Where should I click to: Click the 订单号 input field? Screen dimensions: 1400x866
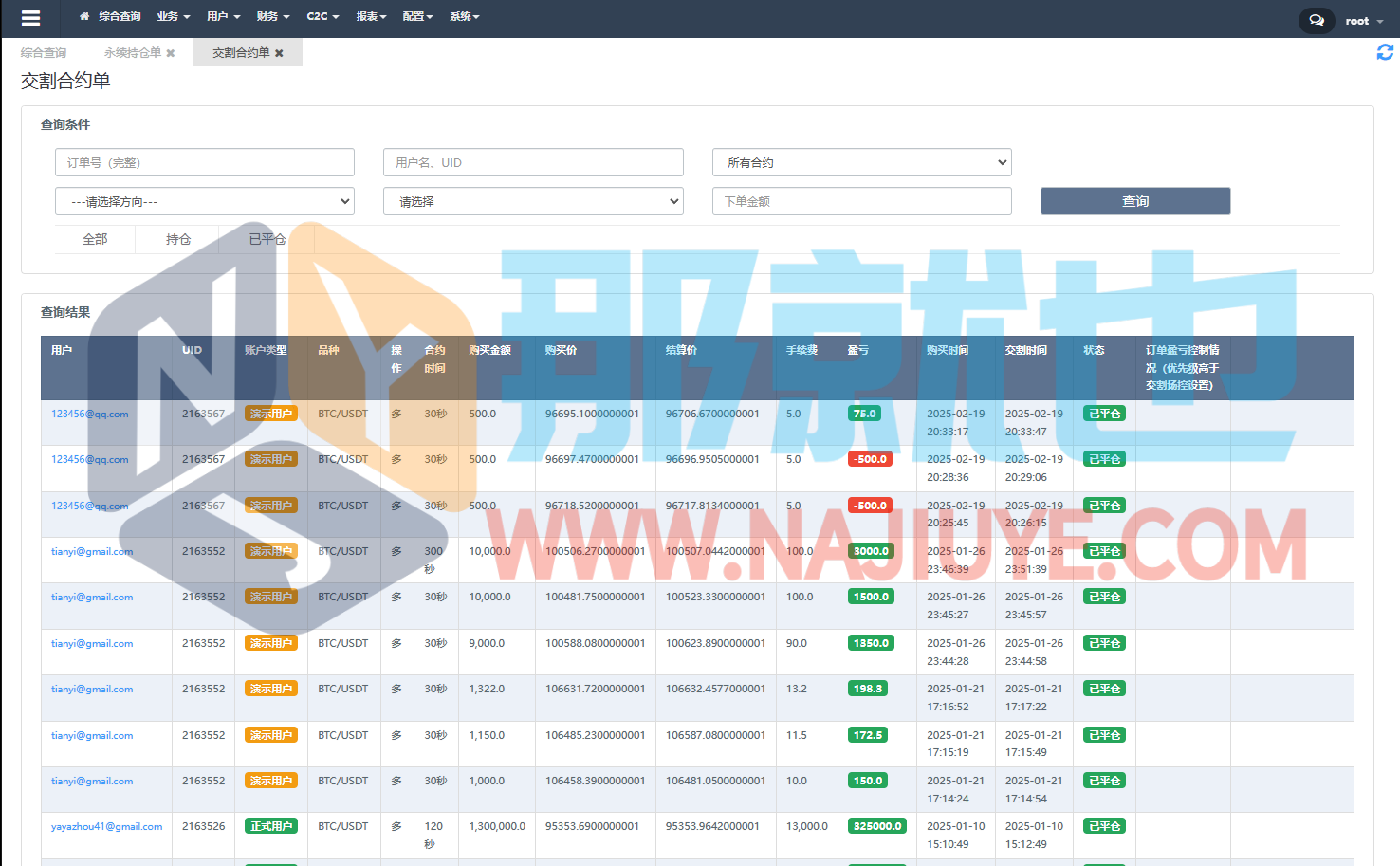click(205, 162)
